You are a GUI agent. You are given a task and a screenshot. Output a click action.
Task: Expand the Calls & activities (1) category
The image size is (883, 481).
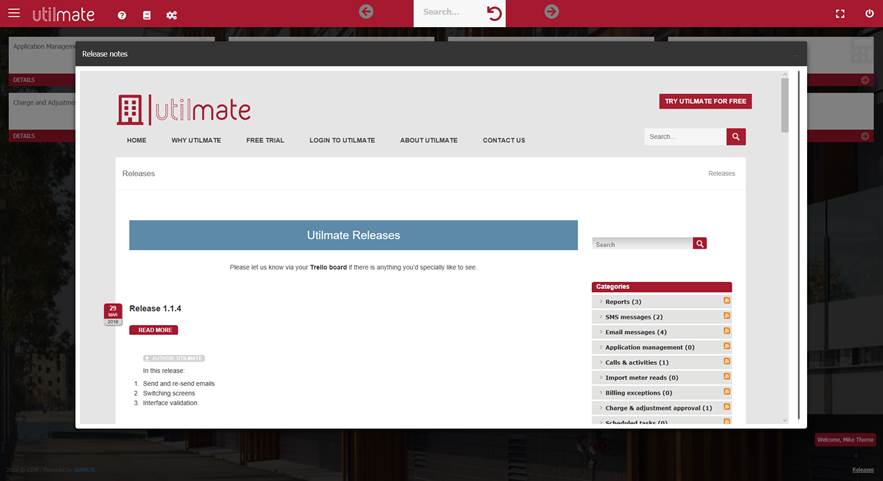click(x=637, y=362)
